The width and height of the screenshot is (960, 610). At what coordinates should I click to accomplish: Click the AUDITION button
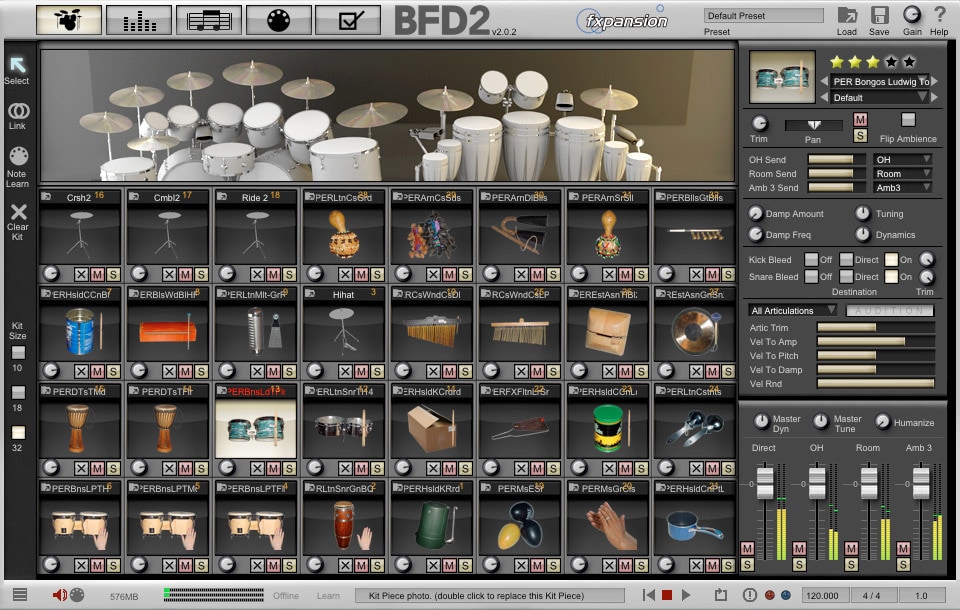(890, 311)
